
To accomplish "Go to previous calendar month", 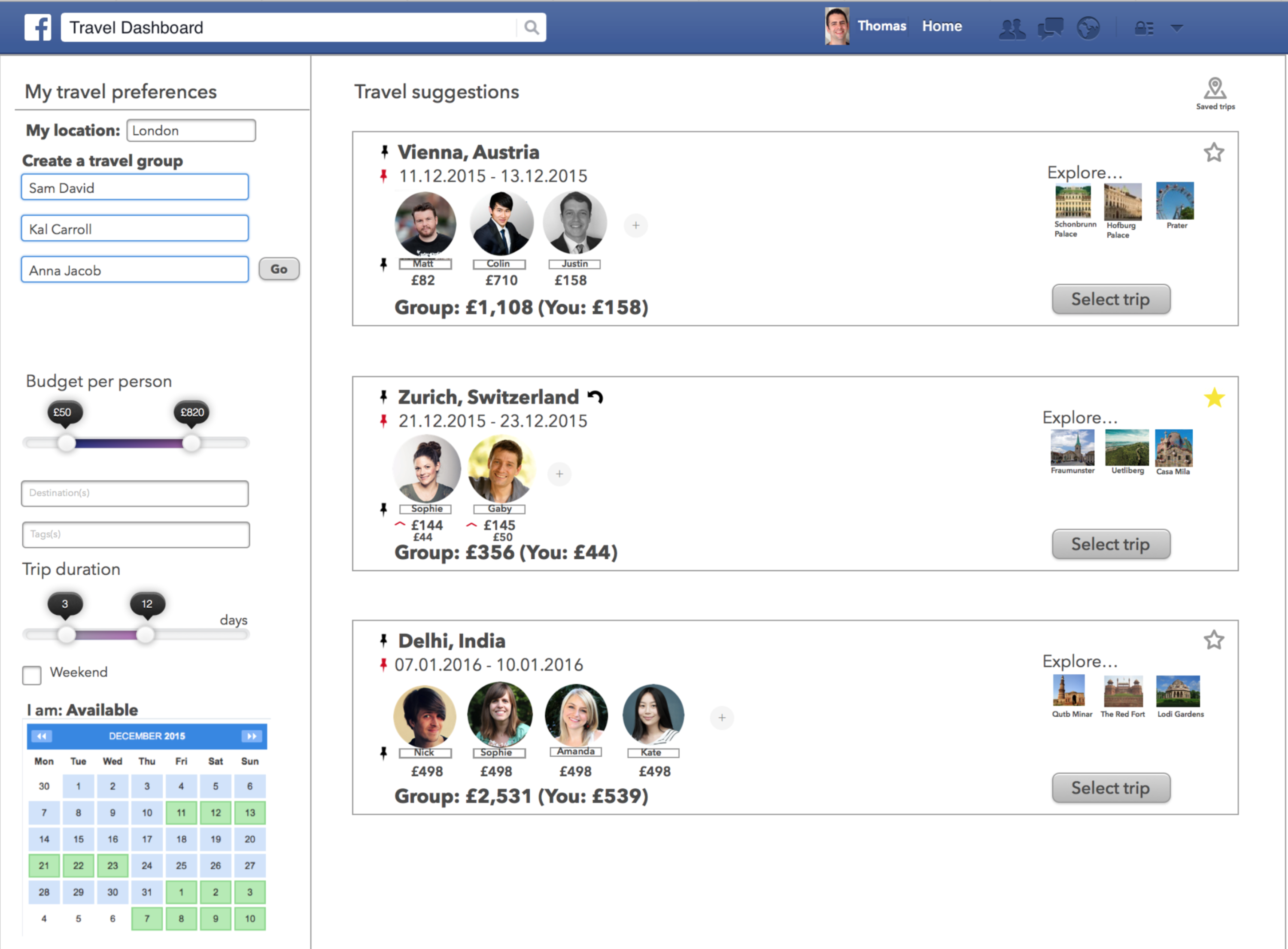I will 41,736.
